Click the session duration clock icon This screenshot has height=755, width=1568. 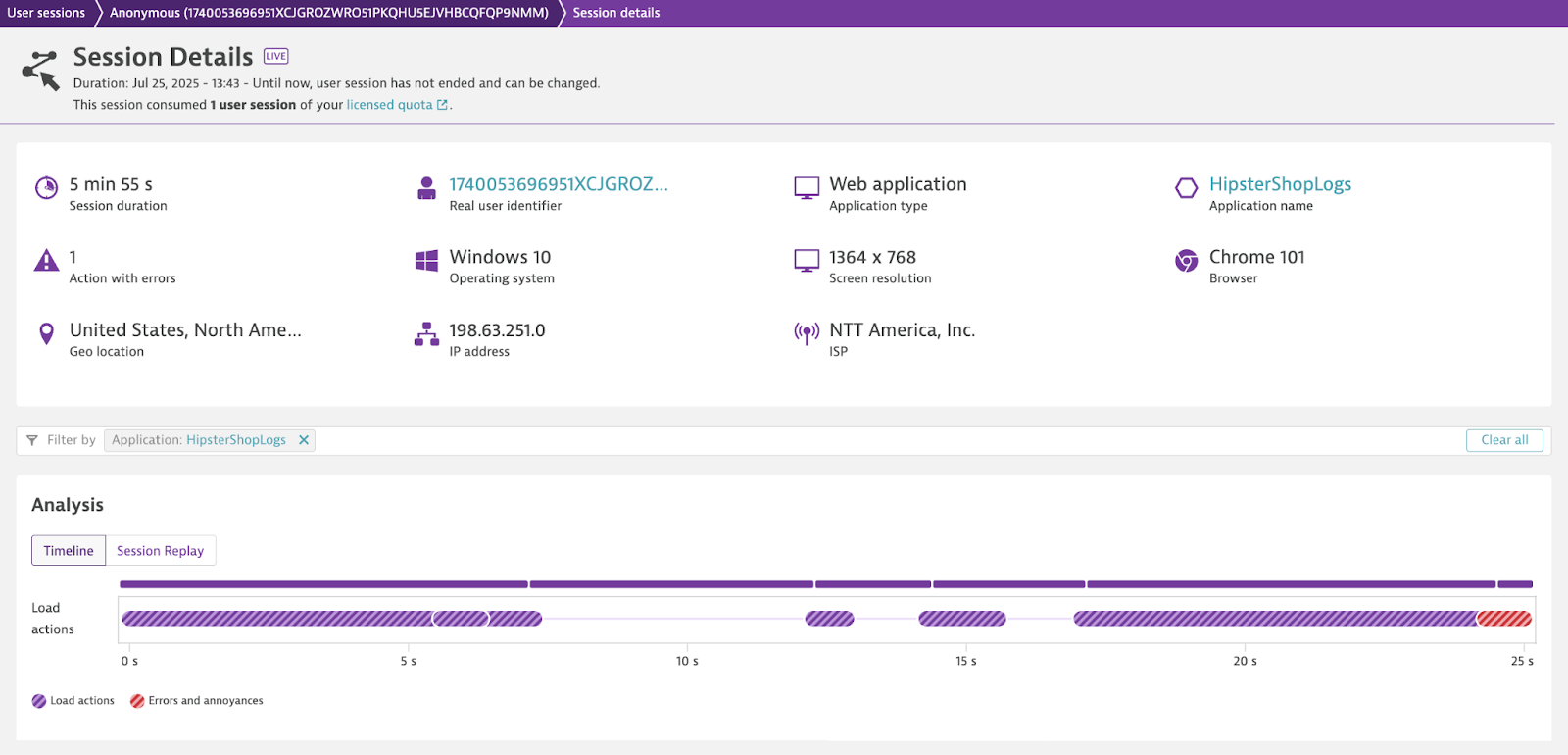pos(46,187)
